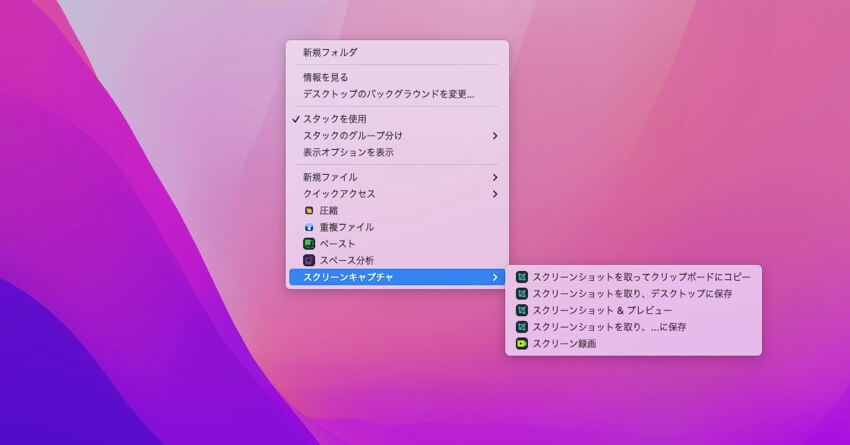The height and width of the screenshot is (445, 850).
Task: Click the green ペースト paste icon
Action: tap(309, 244)
